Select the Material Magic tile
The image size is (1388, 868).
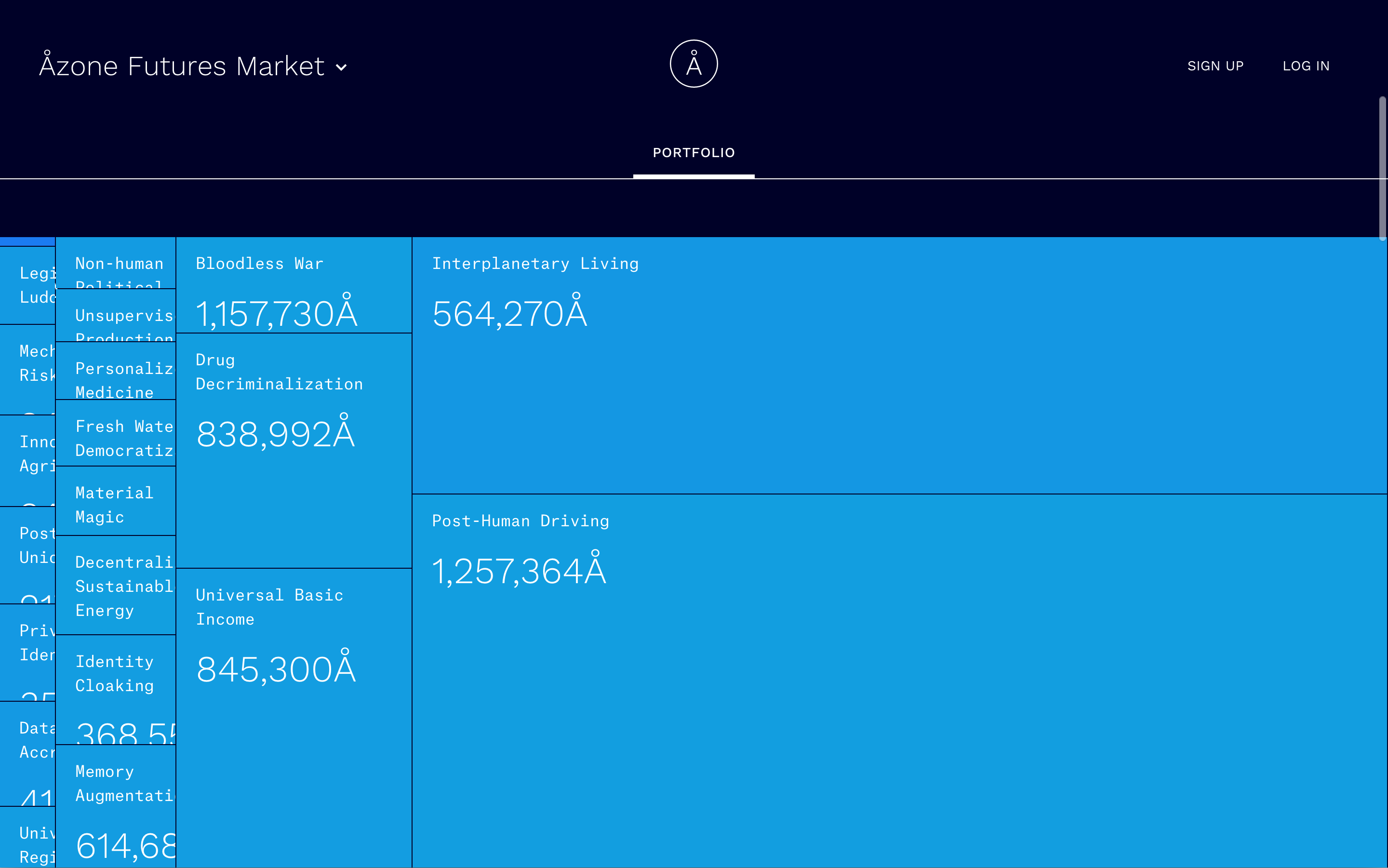click(x=115, y=501)
